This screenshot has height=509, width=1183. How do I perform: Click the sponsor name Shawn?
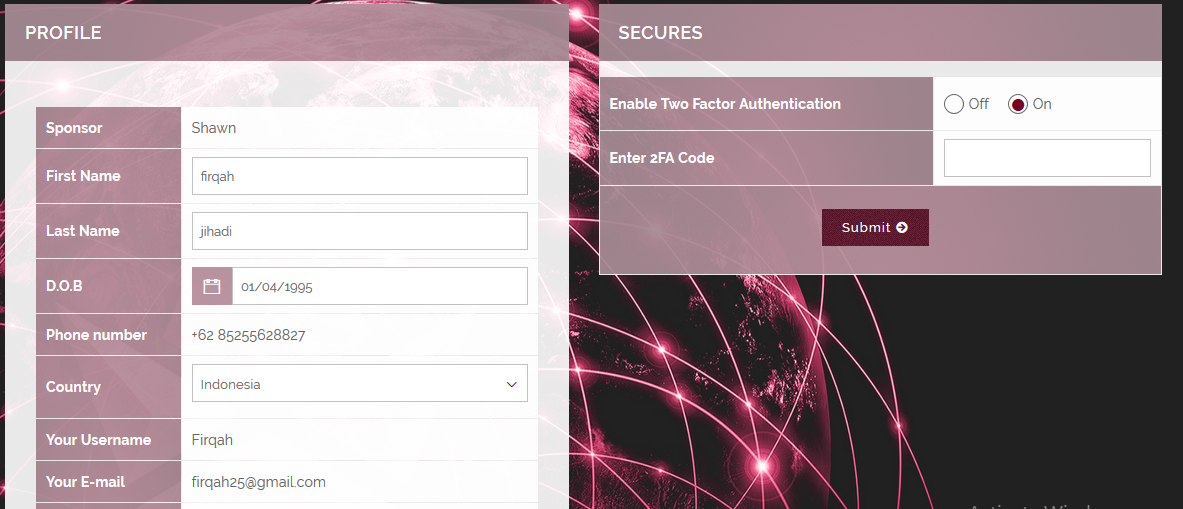[214, 127]
